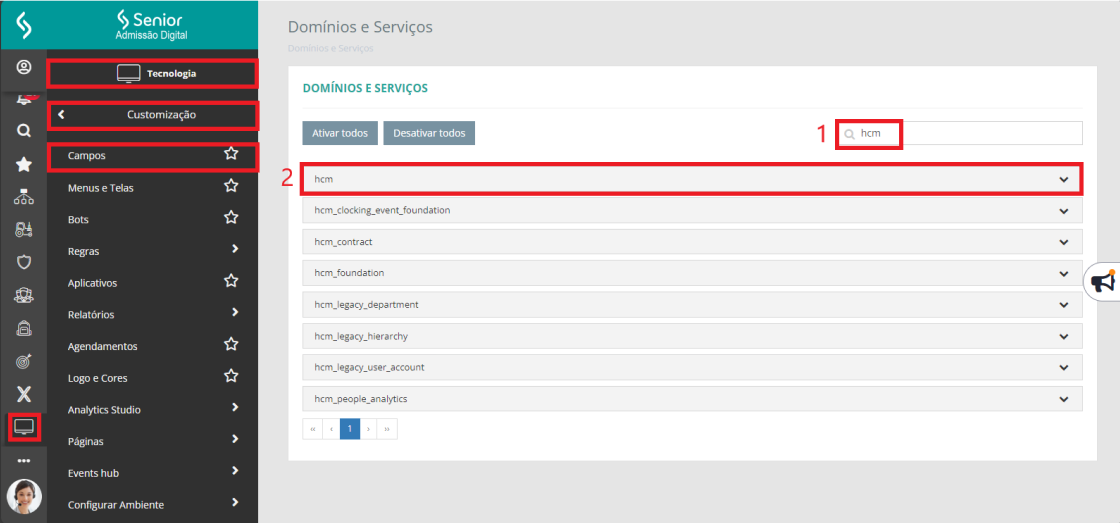Click the search magnifier icon in sidebar
Screen dimensions: 1120x523
24,130
